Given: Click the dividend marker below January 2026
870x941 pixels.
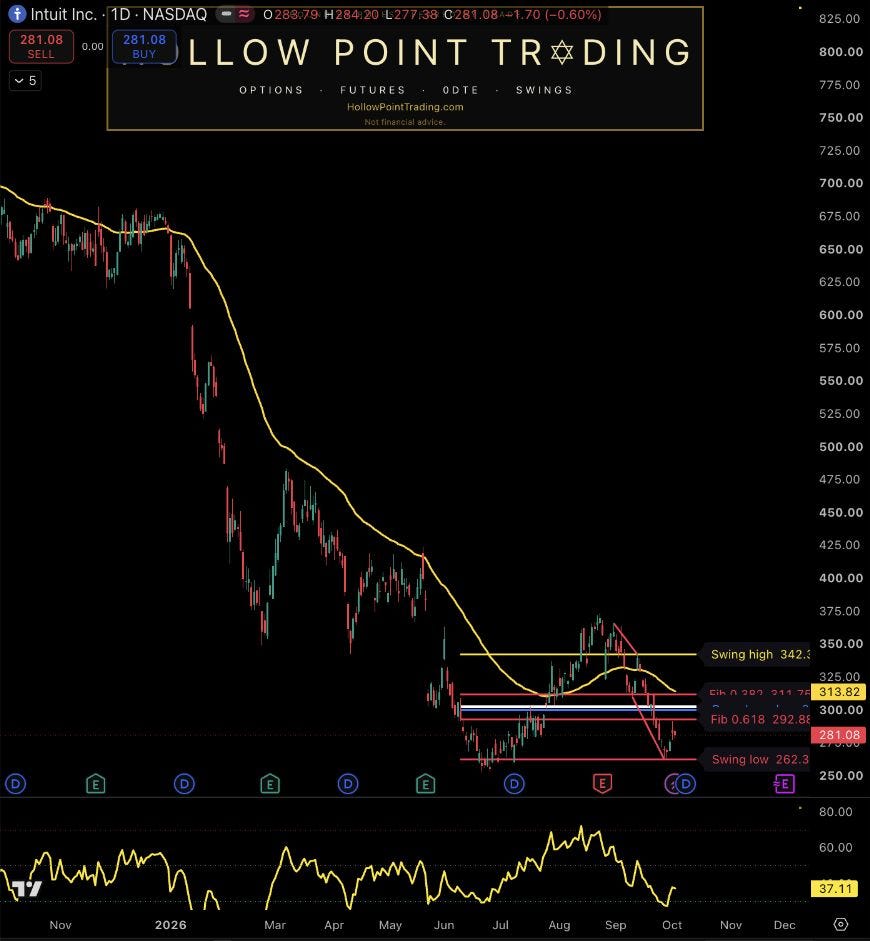Looking at the screenshot, I should [184, 783].
